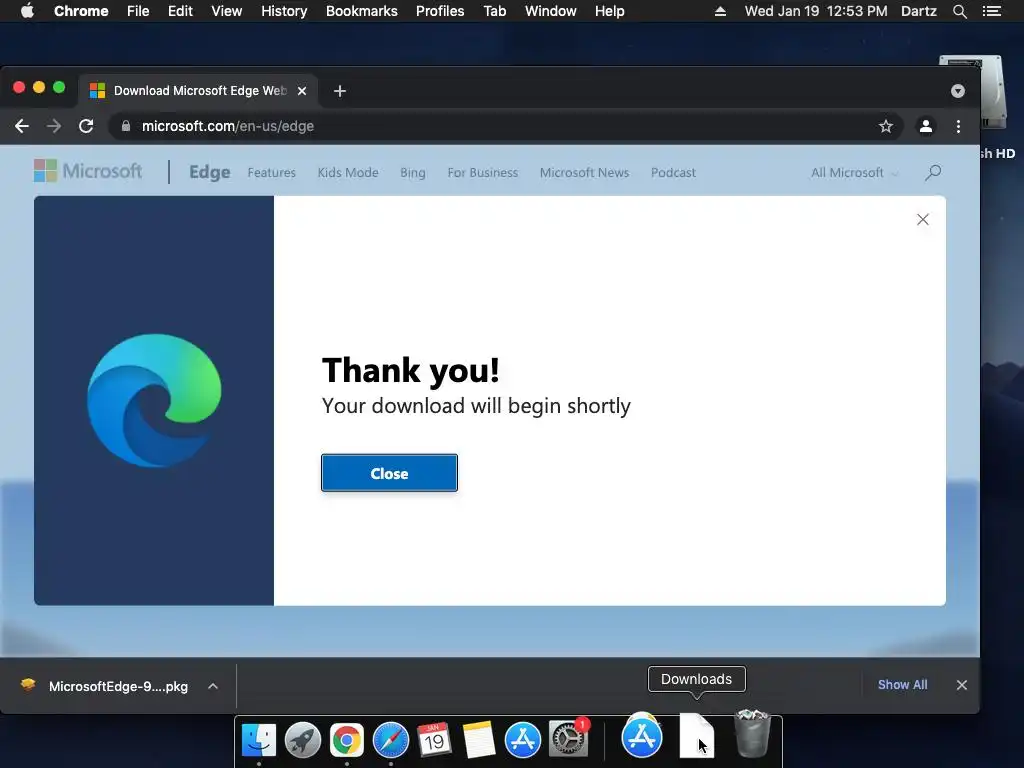Click the Chrome icon in the Dock
The image size is (1024, 768).
[x=347, y=740]
